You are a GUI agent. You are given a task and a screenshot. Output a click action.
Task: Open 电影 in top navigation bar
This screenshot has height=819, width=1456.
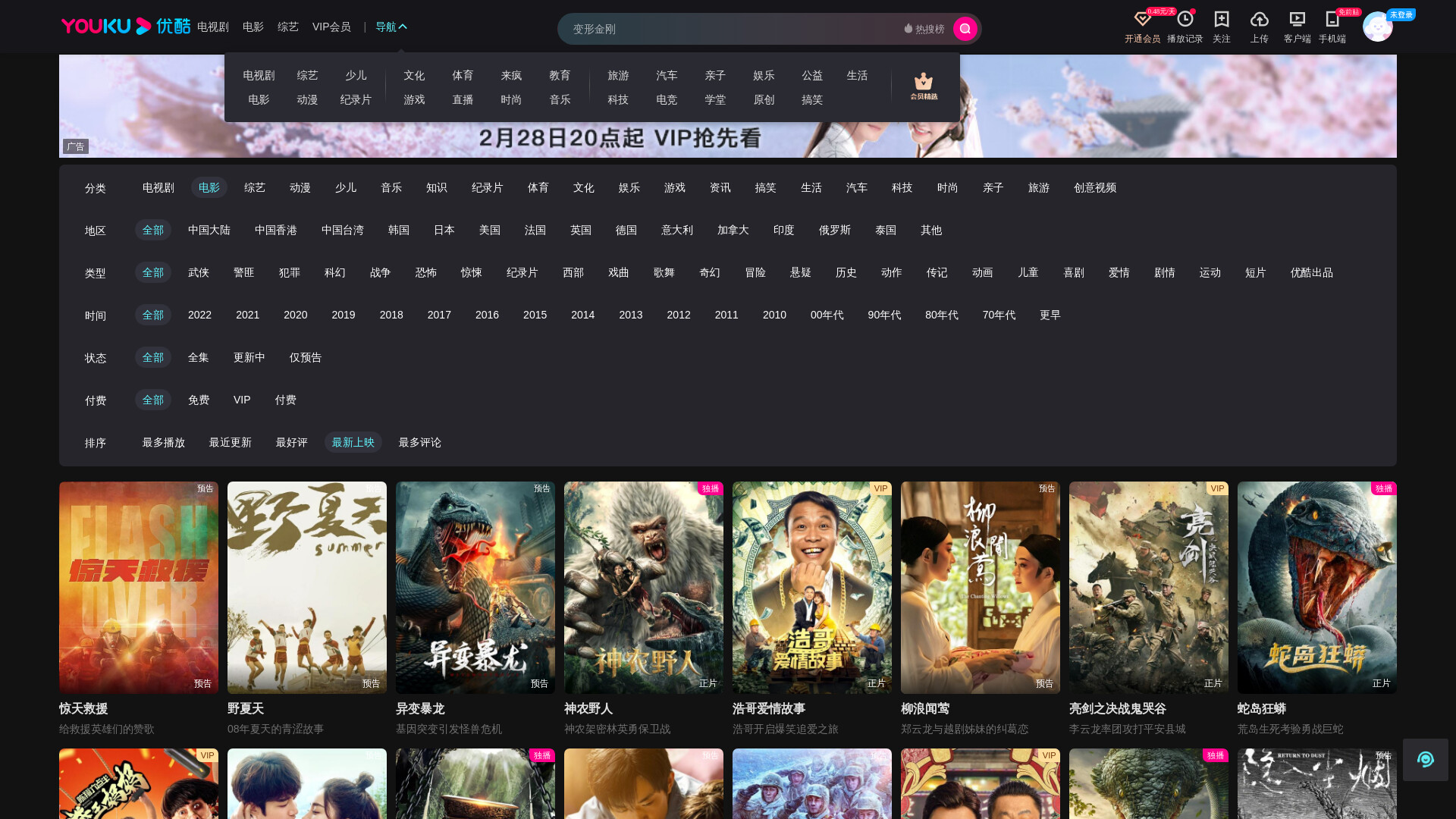253,27
